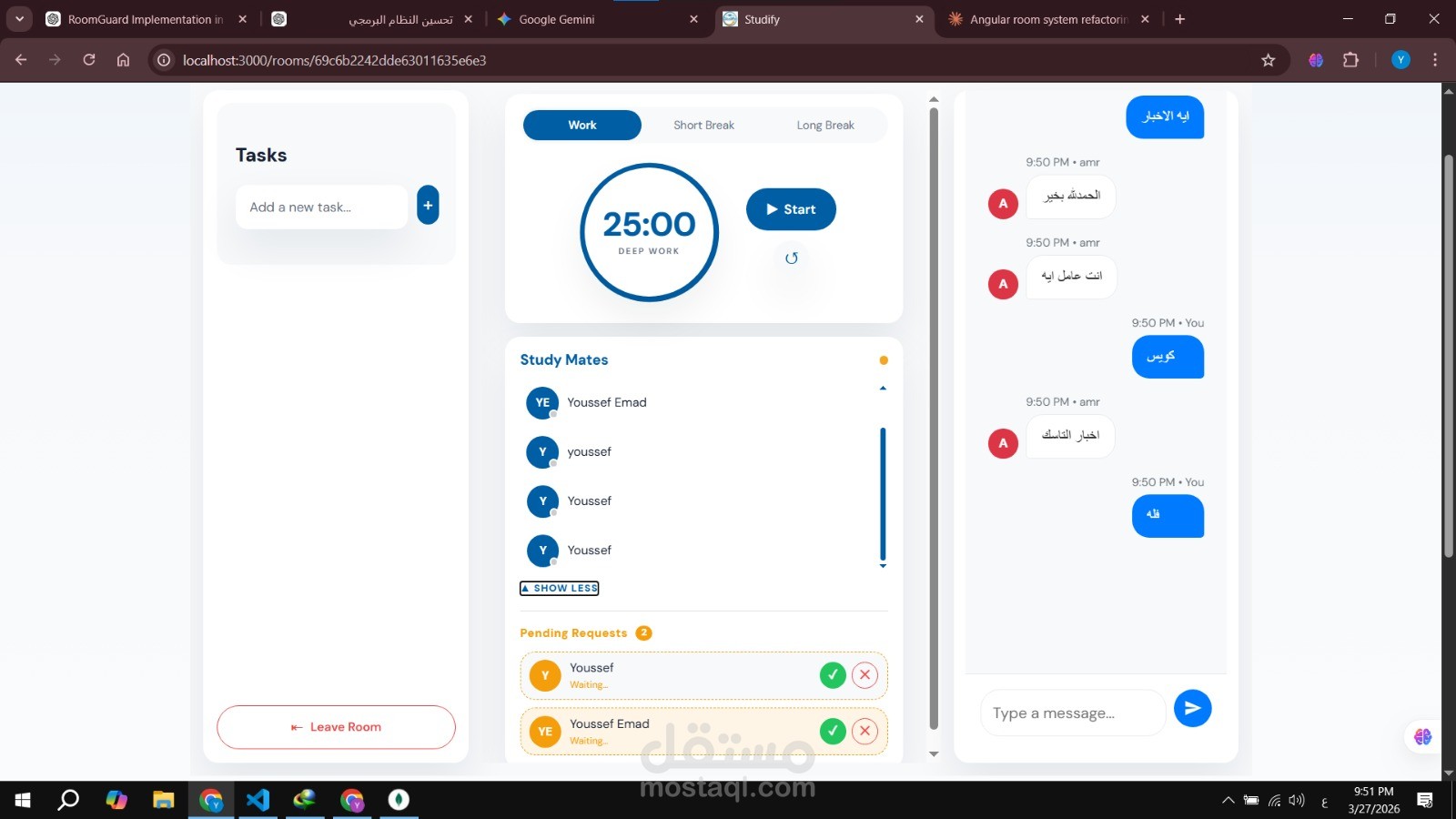Go back to the previous page
Viewport: 1456px width, 819px height.
[x=21, y=60]
